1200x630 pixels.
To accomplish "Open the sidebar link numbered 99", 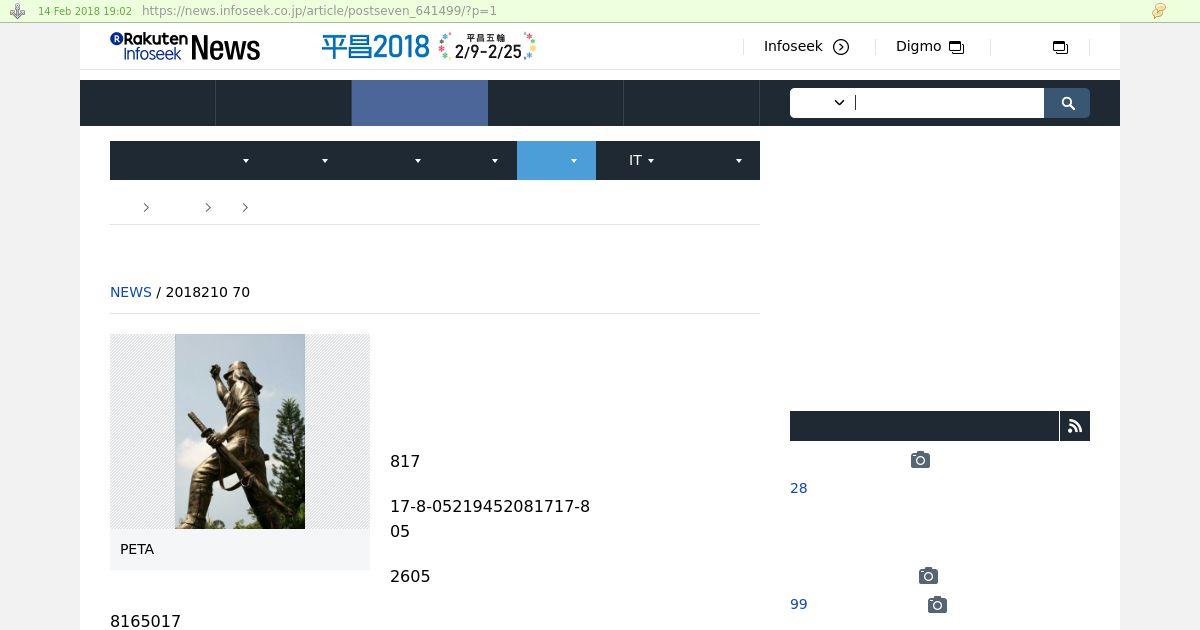I will (x=798, y=604).
